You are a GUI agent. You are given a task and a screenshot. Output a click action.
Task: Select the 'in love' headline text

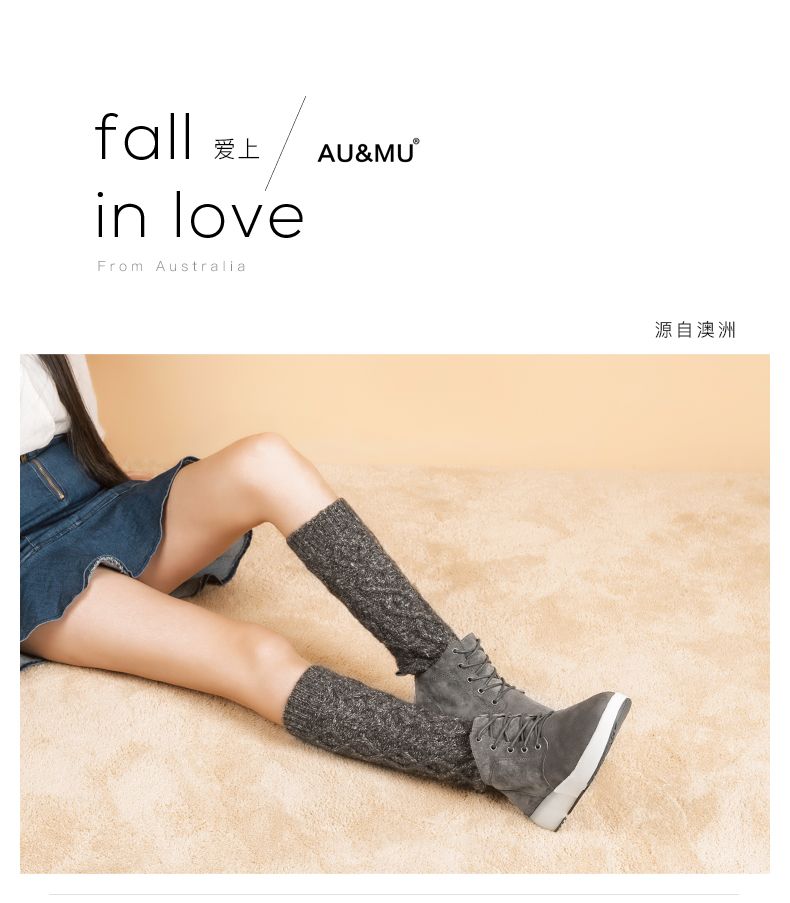tap(199, 215)
